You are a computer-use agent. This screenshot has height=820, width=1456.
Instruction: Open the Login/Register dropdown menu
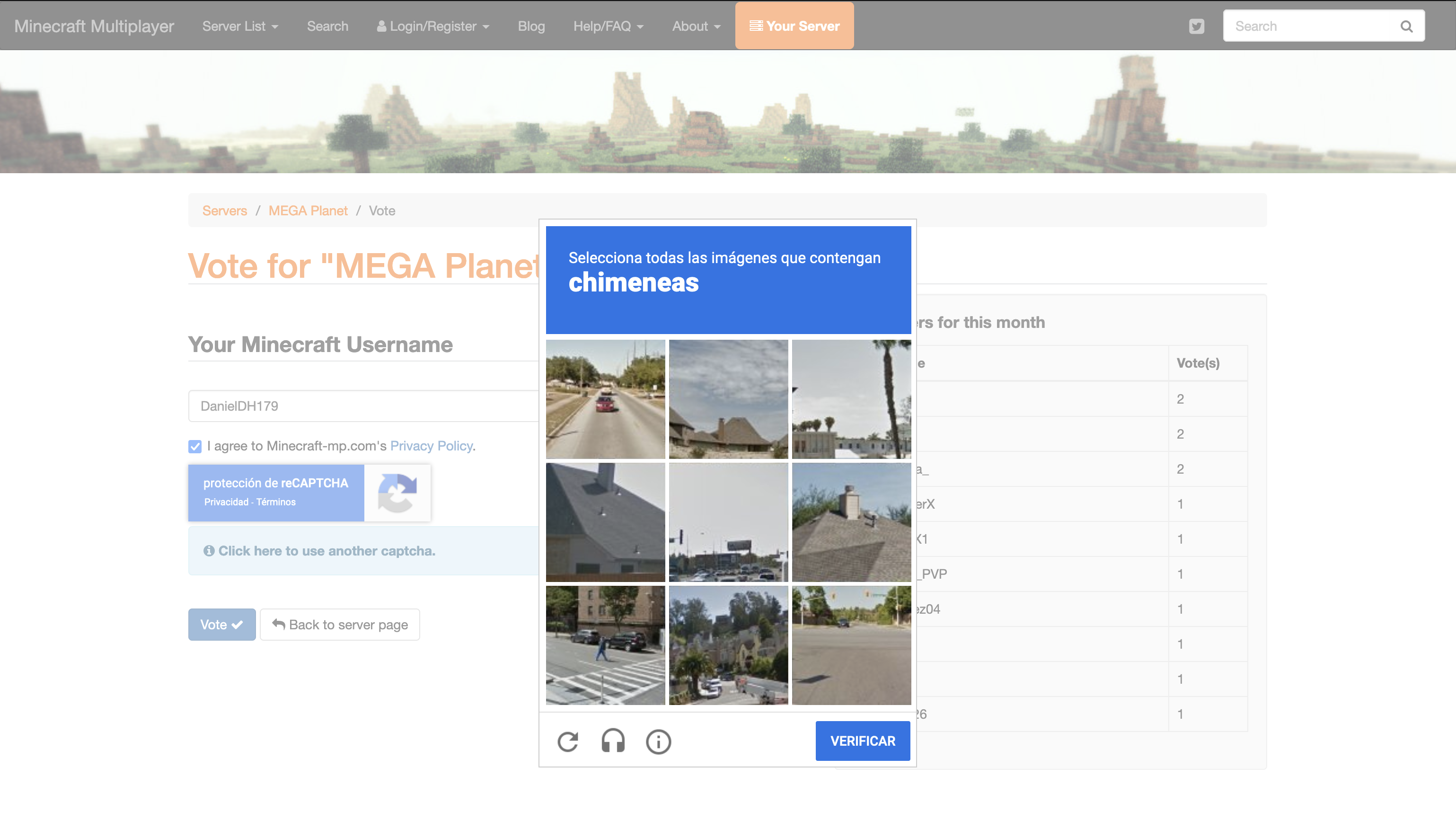point(433,26)
